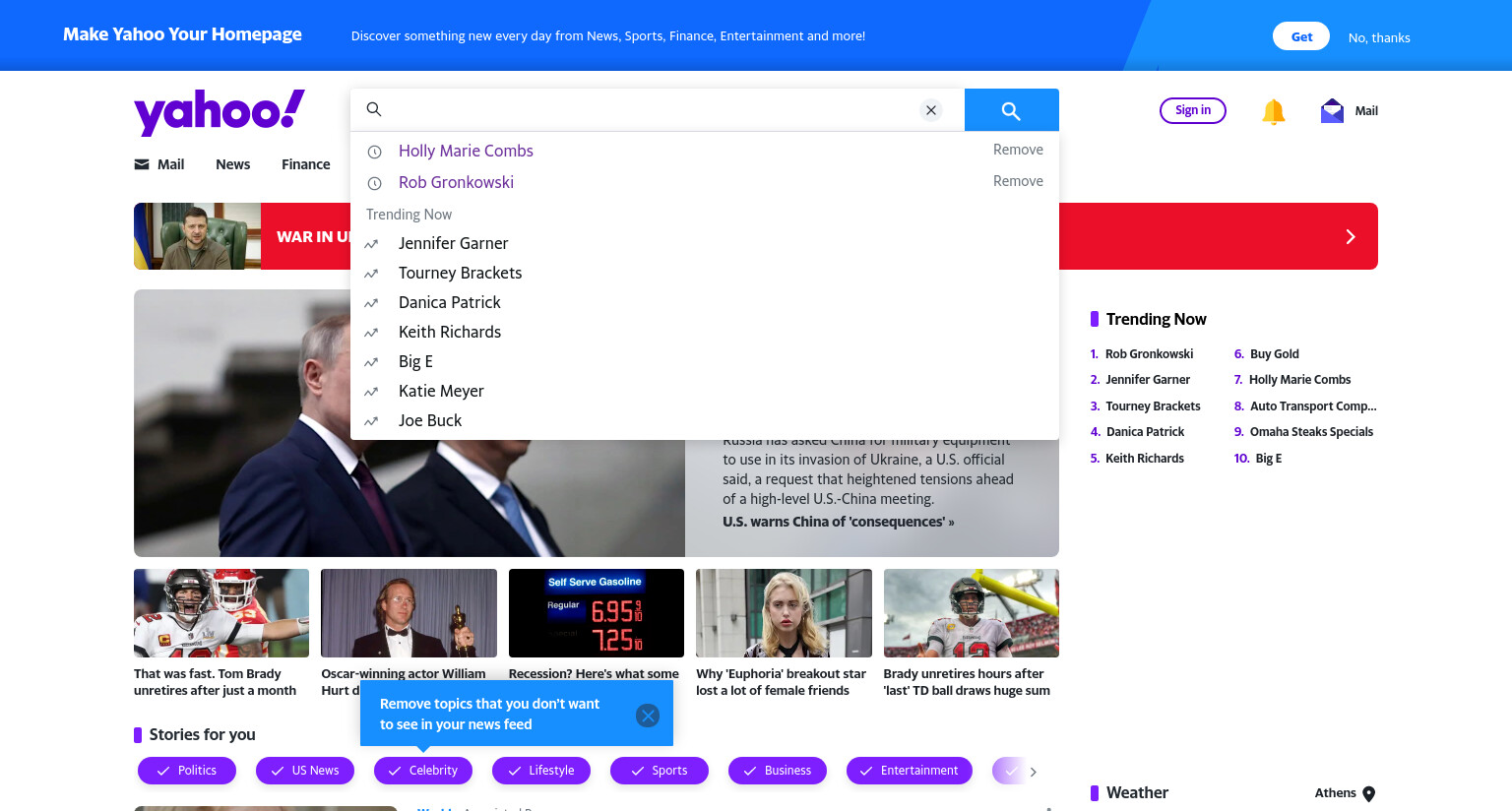Click trending arrow icon next to Danica Patrick
This screenshot has width=1512, height=811.
[x=371, y=303]
